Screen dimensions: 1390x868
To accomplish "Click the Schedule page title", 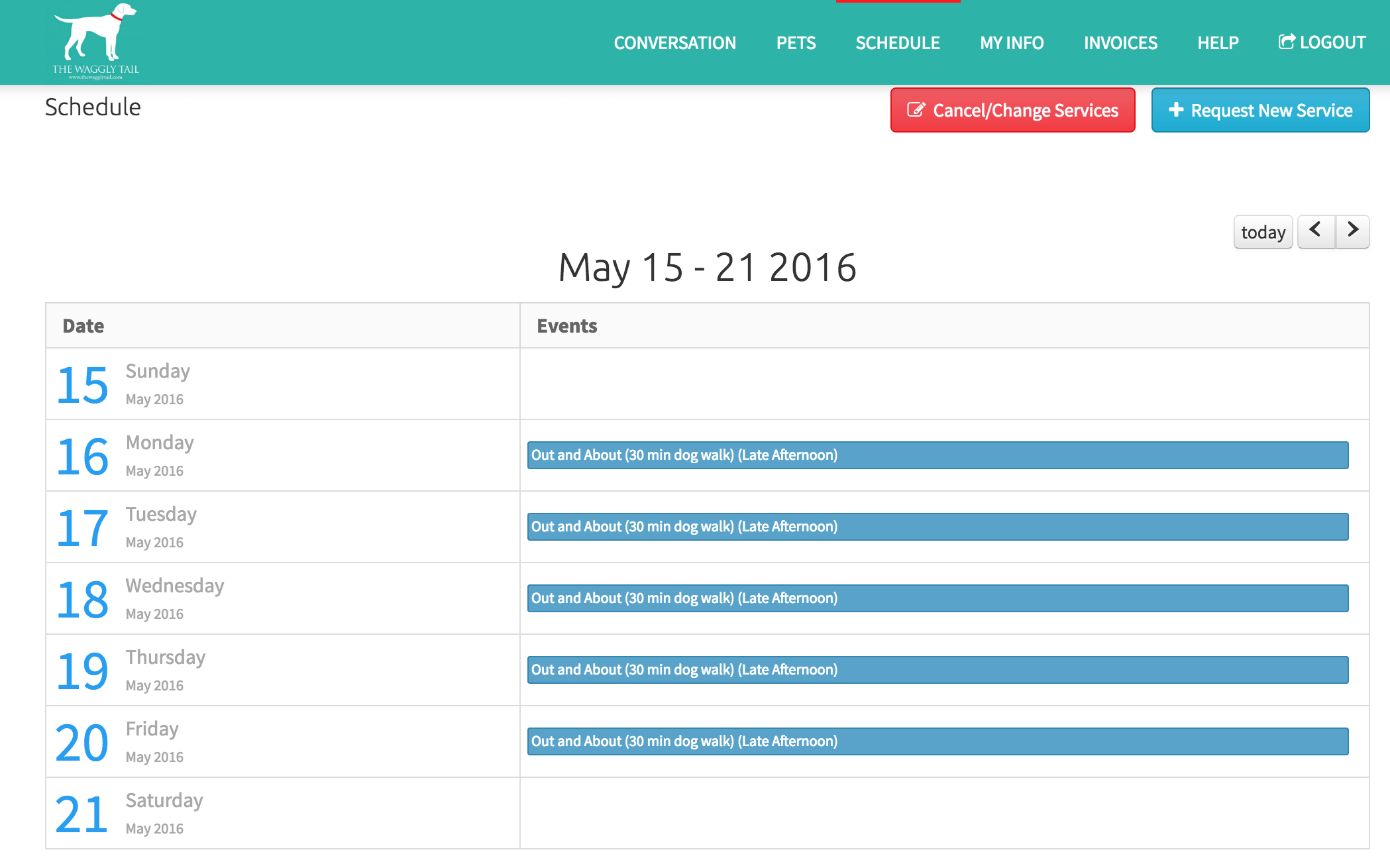I will pyautogui.click(x=93, y=107).
